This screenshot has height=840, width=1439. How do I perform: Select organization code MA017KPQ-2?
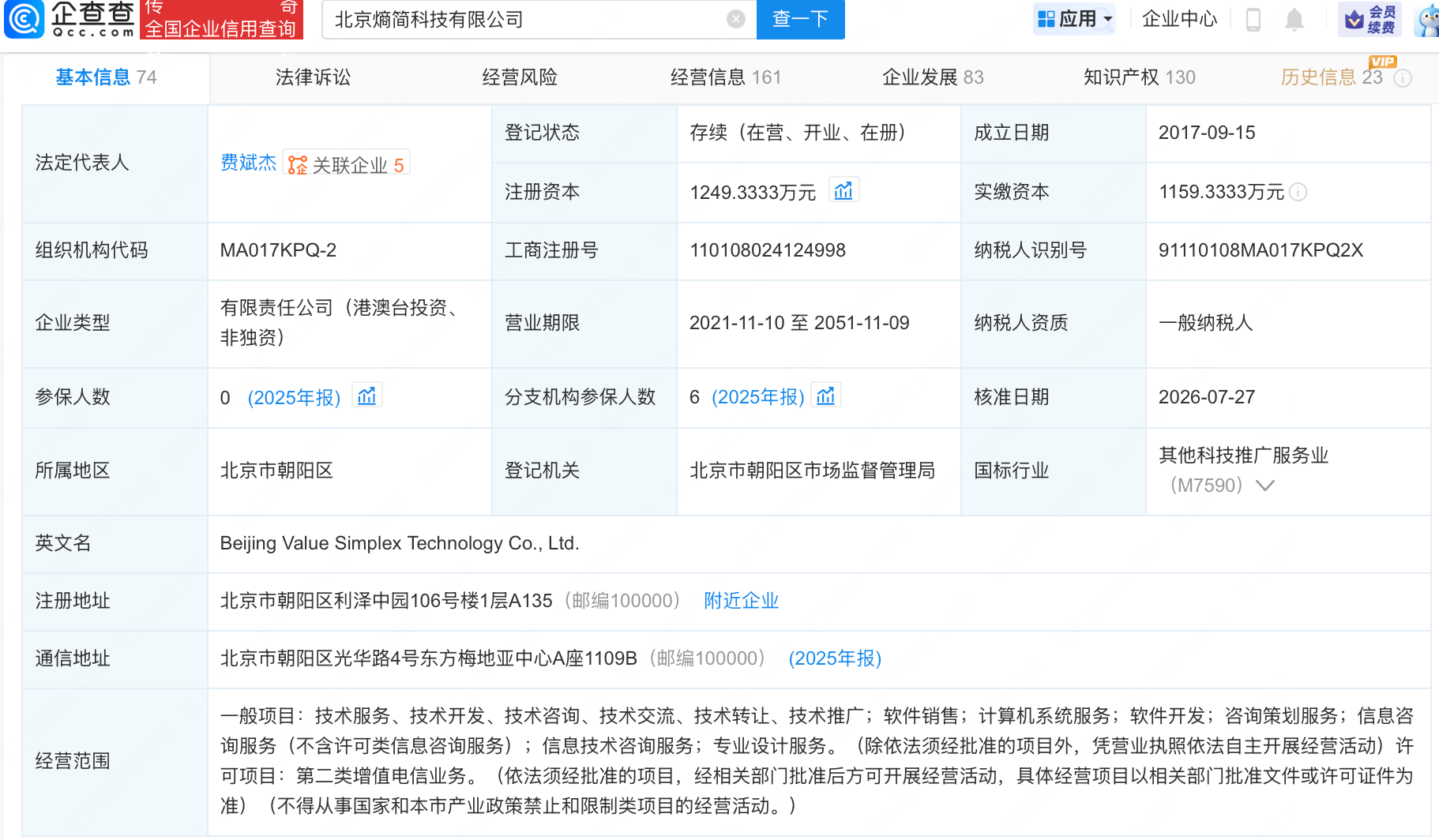click(278, 250)
